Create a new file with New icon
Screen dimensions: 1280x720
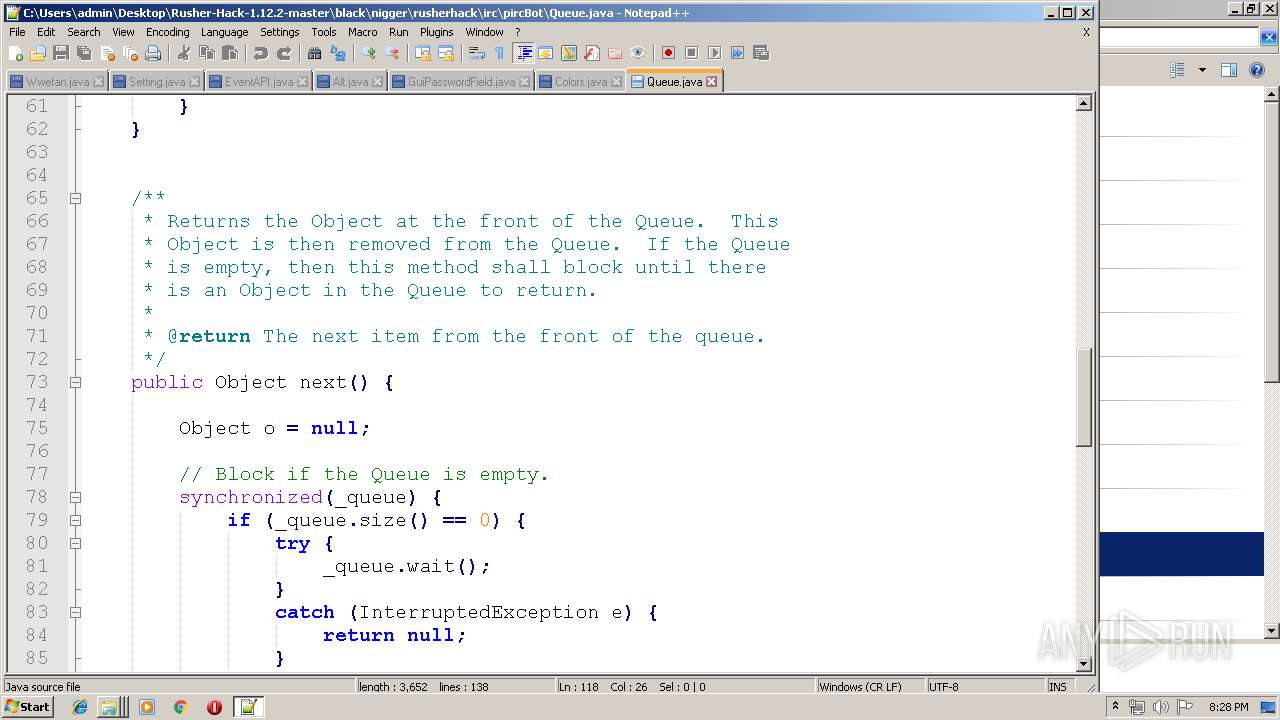[x=16, y=53]
